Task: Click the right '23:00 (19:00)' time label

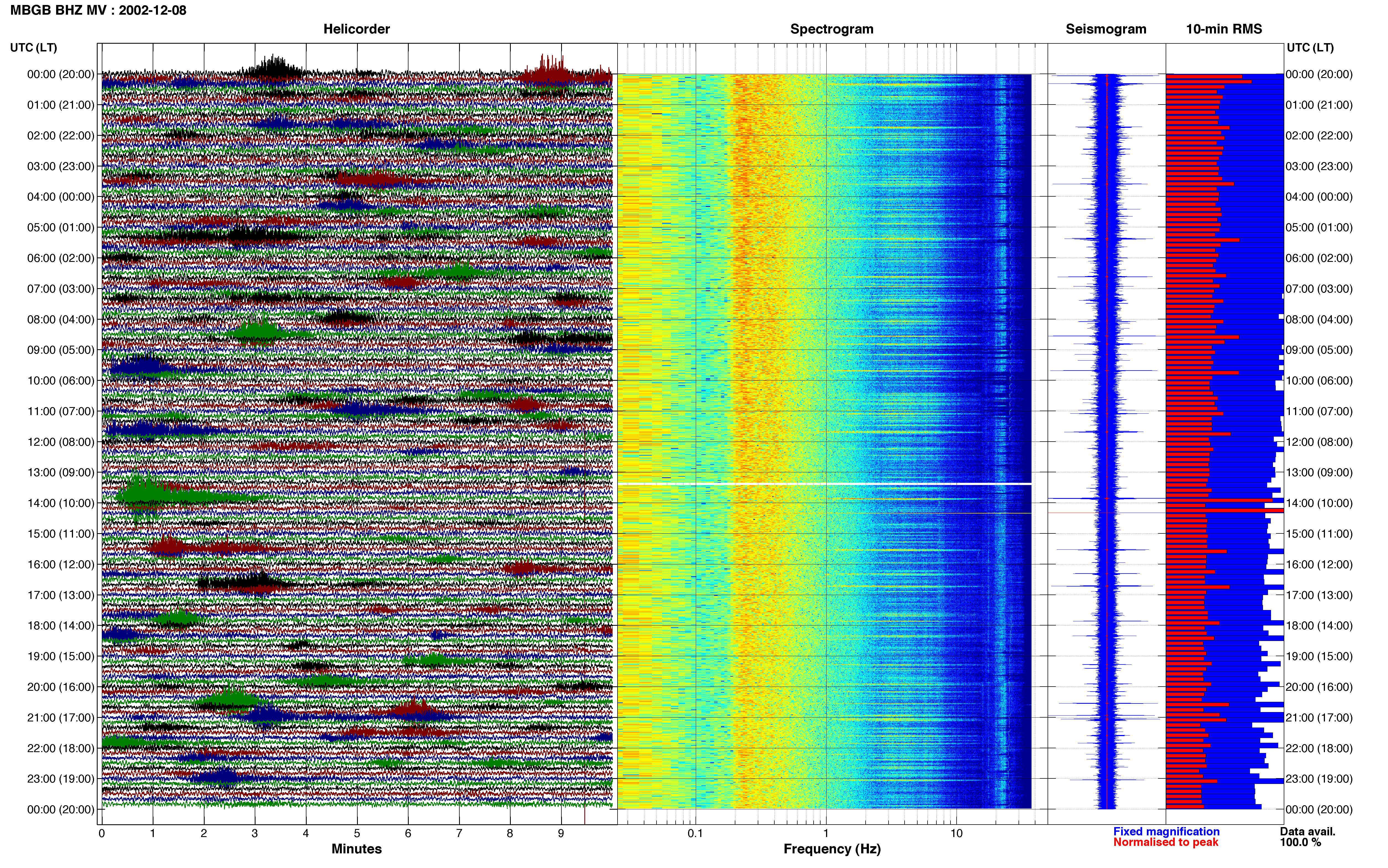Action: click(x=1319, y=778)
